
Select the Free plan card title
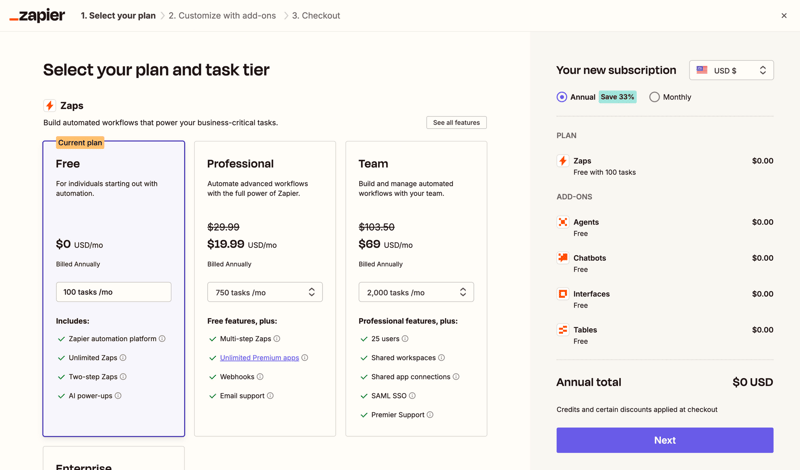tap(68, 164)
